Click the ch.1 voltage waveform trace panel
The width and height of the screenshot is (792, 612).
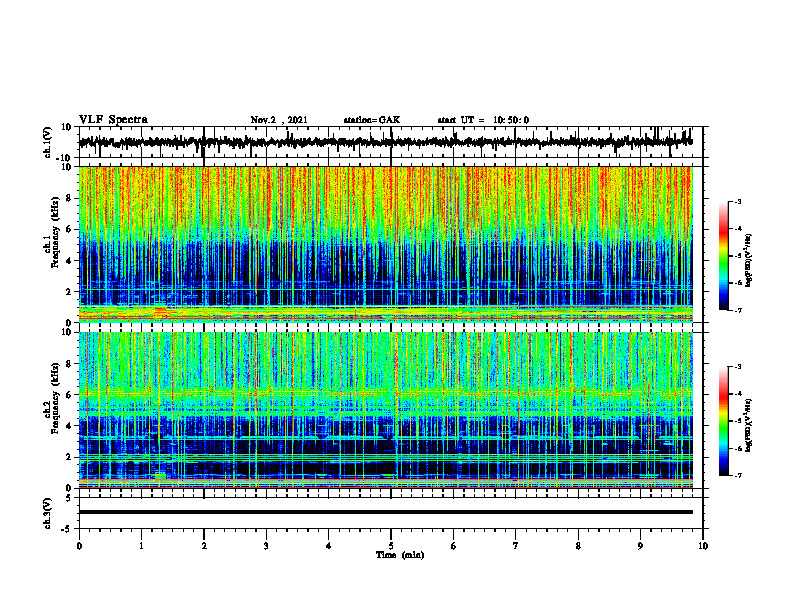coord(391,142)
